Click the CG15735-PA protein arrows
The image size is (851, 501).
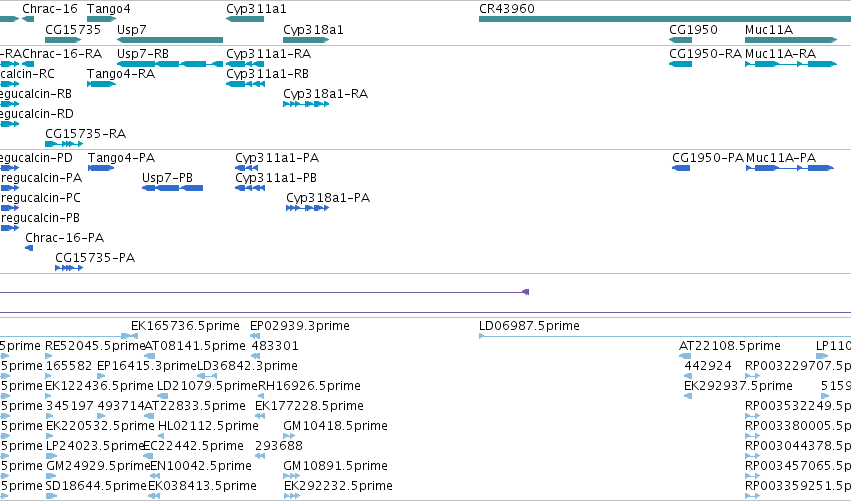(x=69, y=268)
